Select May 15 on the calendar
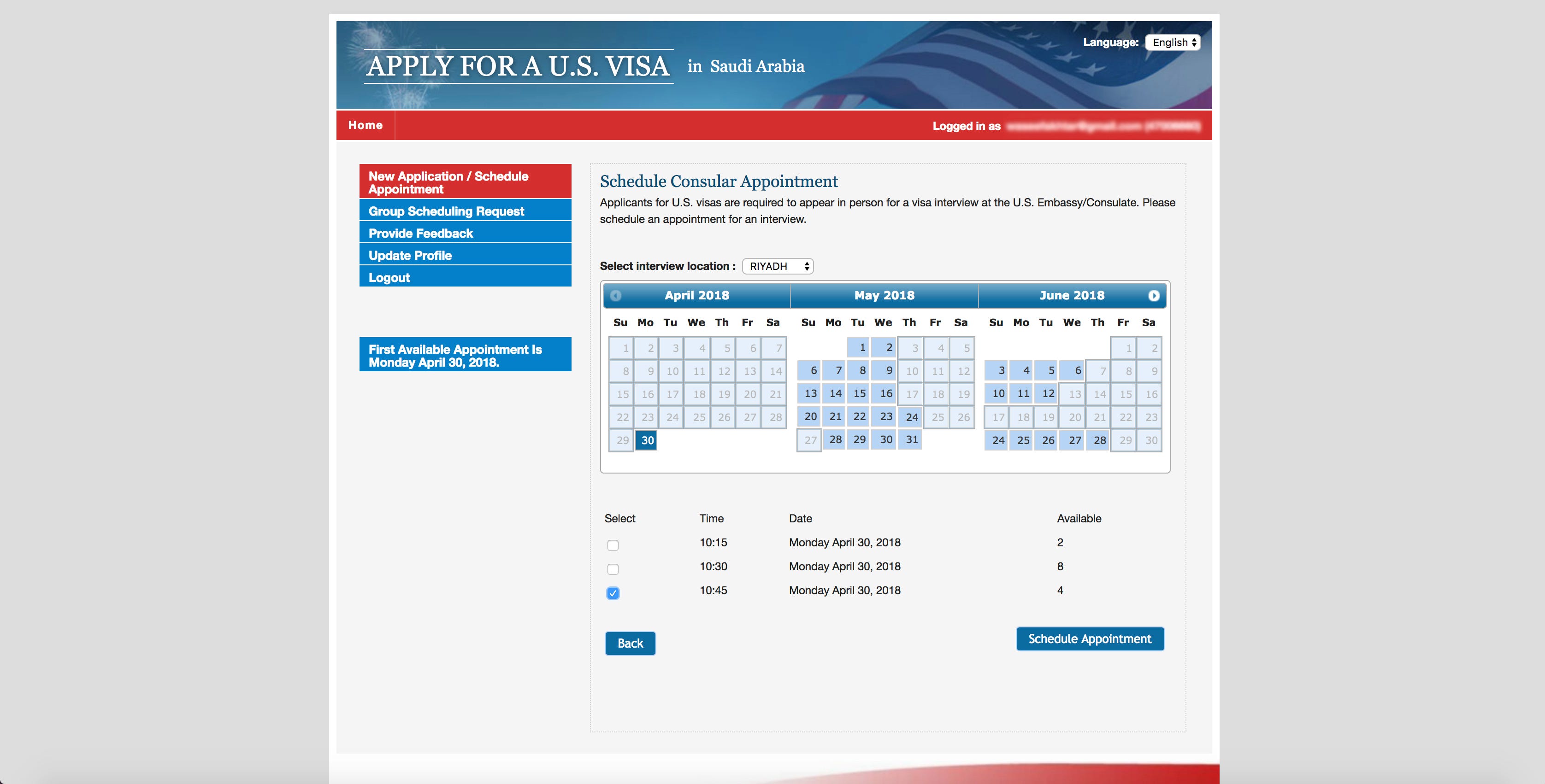The width and height of the screenshot is (1545, 784). (x=860, y=394)
